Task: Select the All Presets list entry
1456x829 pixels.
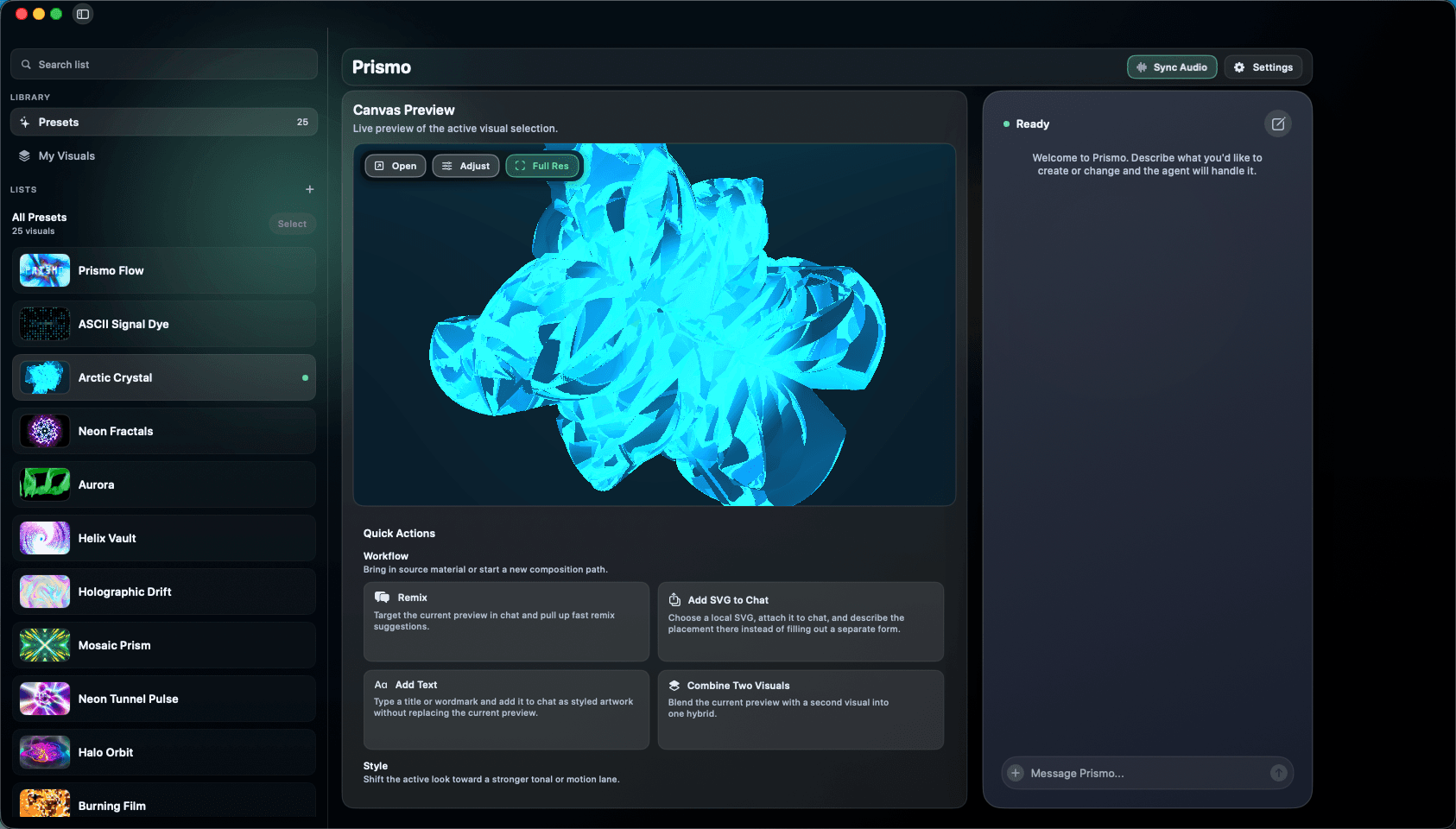Action: pyautogui.click(x=39, y=217)
